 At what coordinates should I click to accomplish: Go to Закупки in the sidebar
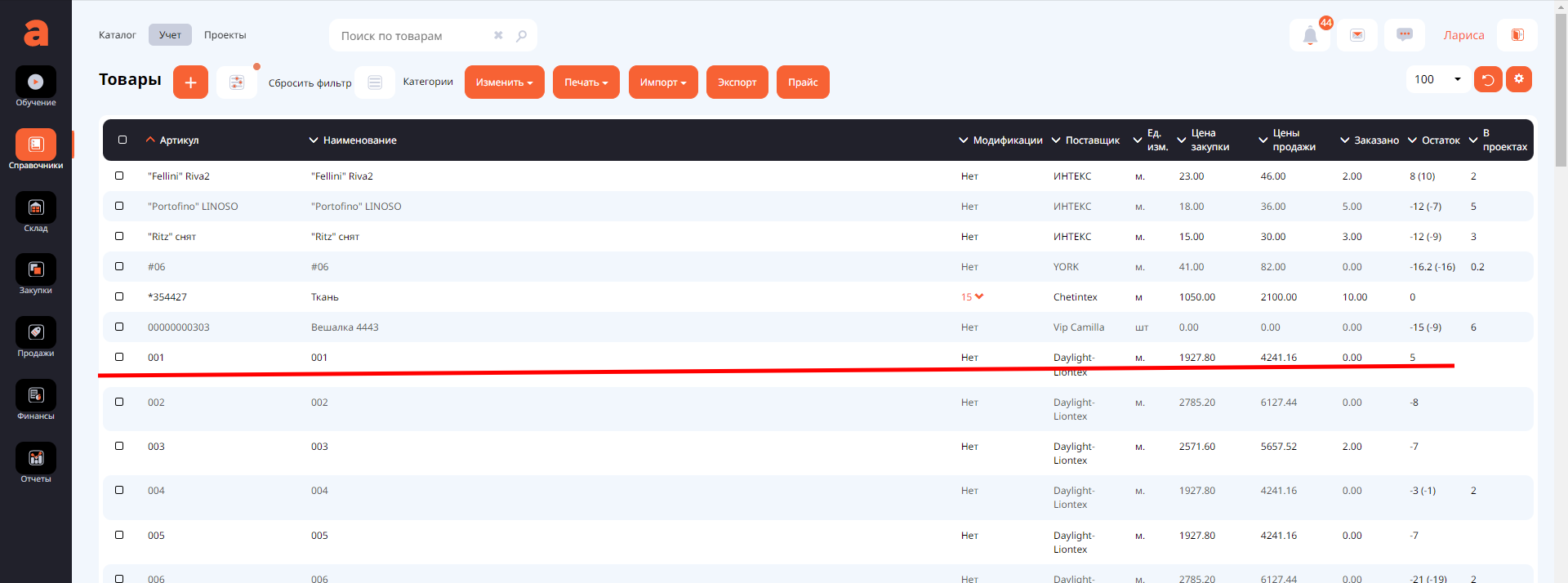[36, 270]
